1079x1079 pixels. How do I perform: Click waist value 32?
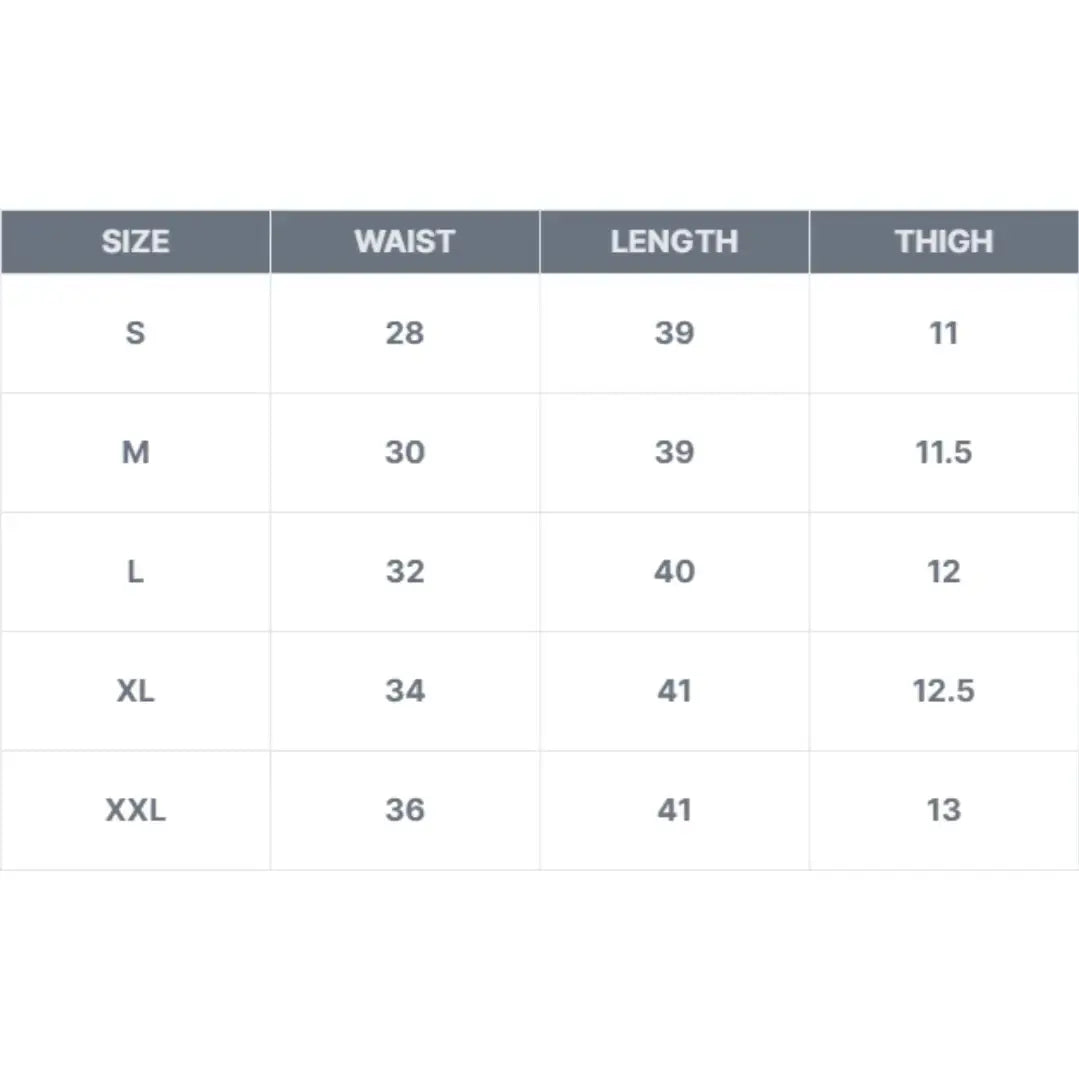coord(405,572)
